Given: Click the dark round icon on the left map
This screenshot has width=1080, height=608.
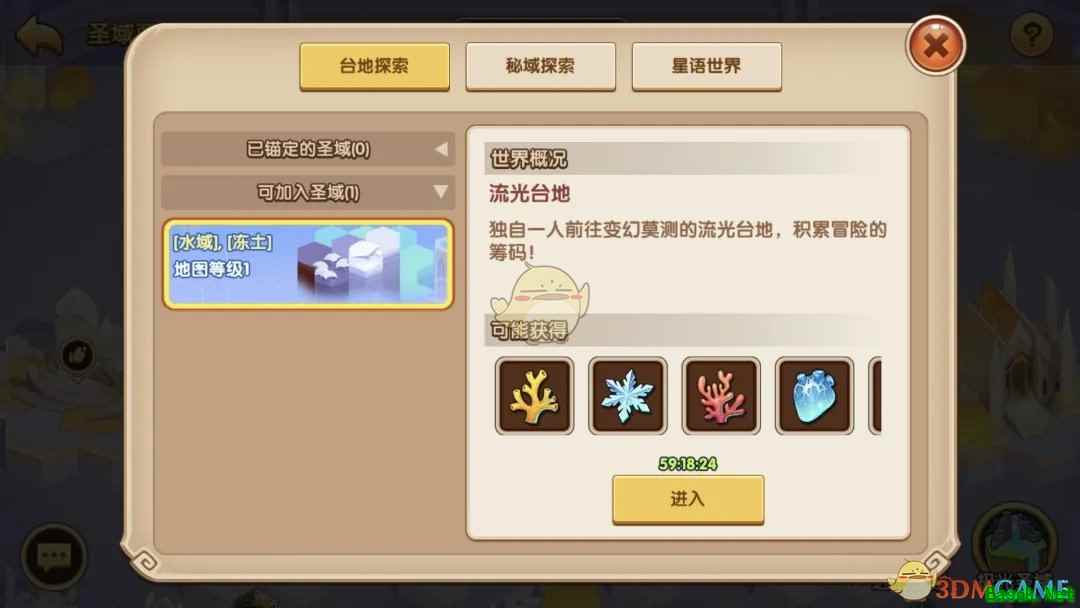Looking at the screenshot, I should (x=77, y=355).
